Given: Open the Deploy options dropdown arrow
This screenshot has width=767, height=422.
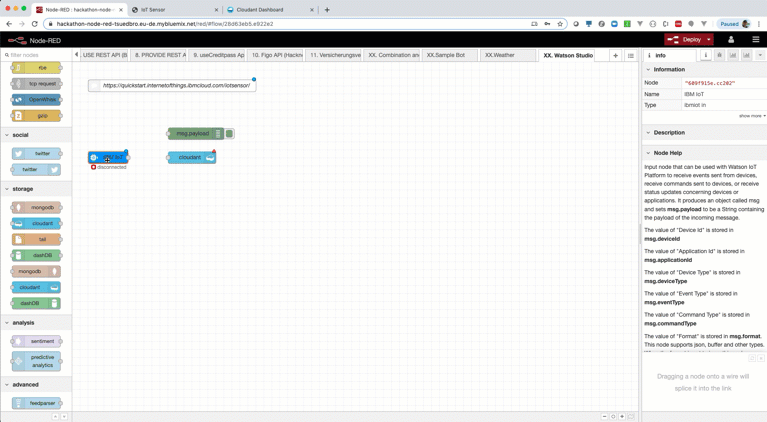Looking at the screenshot, I should [709, 40].
